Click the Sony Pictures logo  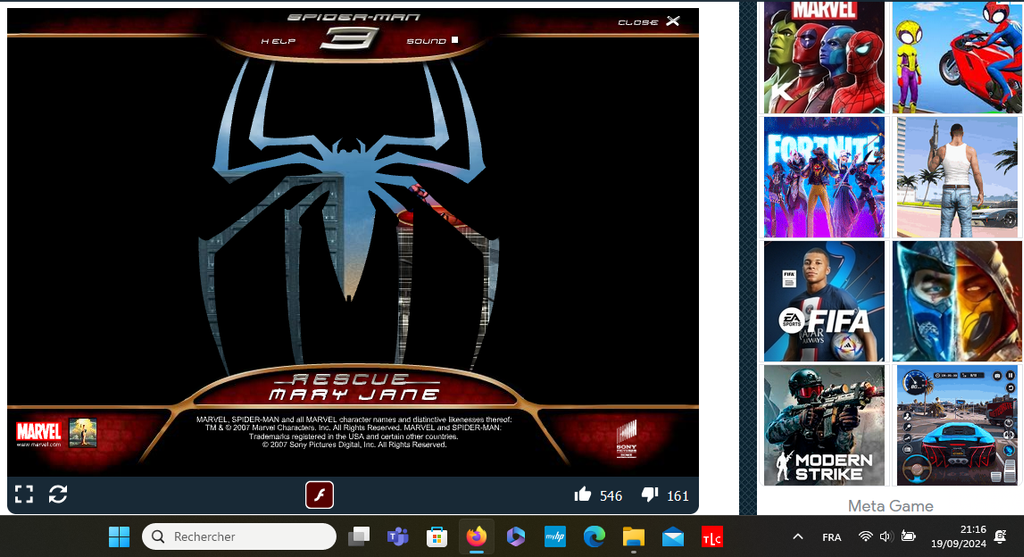click(x=627, y=439)
